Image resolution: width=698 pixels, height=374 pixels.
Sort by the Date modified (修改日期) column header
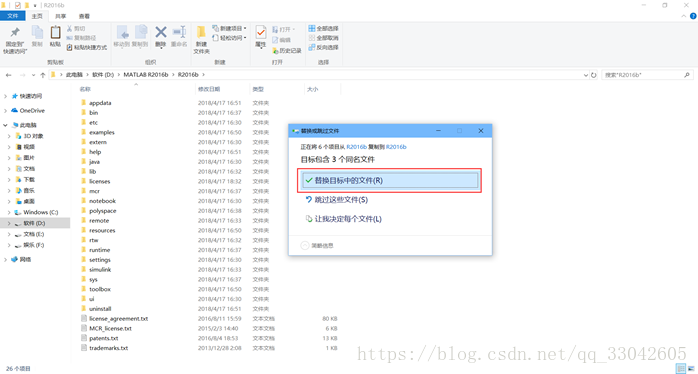[x=209, y=89]
